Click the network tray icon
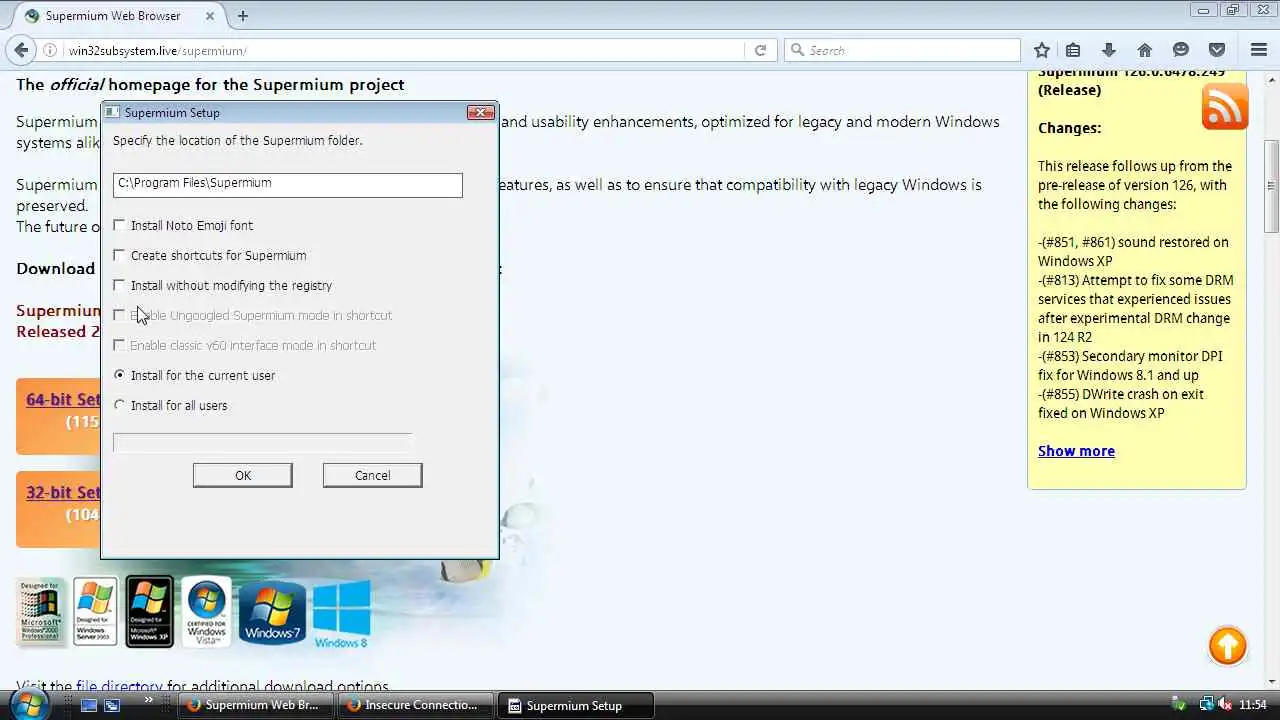 click(1206, 705)
